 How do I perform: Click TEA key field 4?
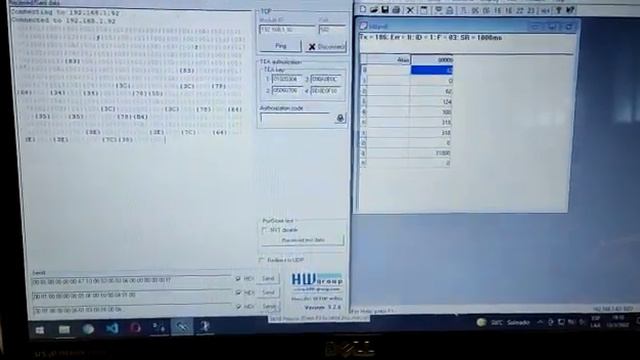click(326, 91)
